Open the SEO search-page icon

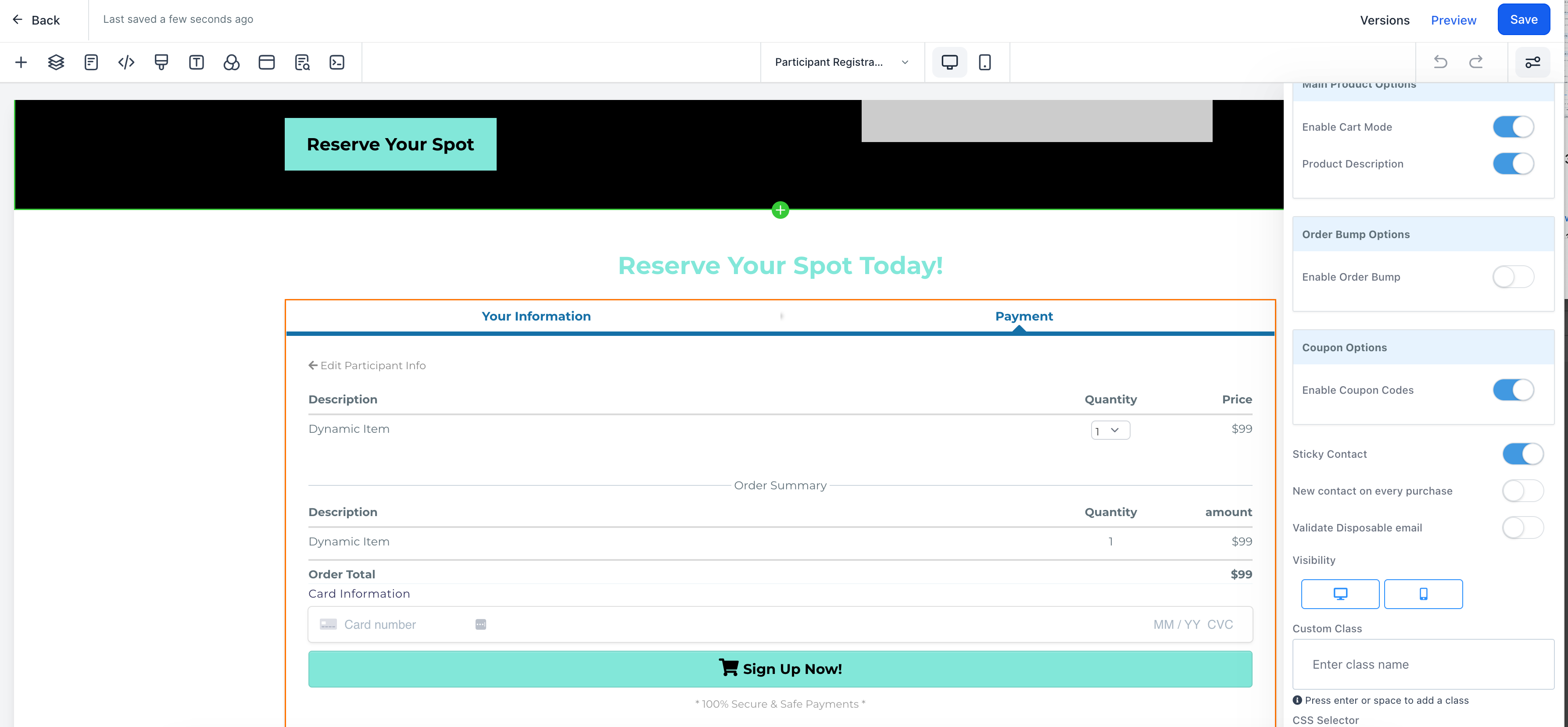click(302, 62)
